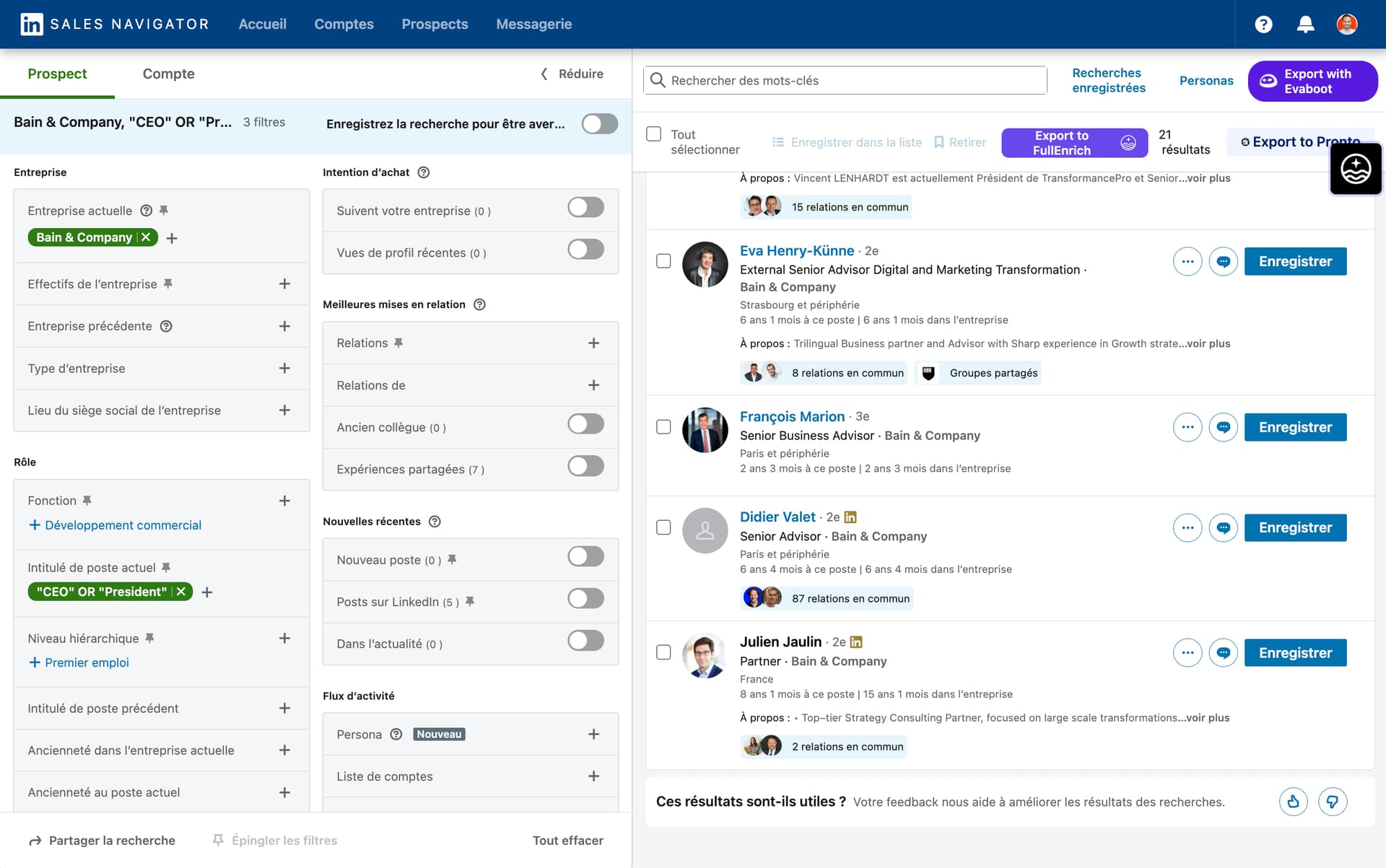Open more options for Eva Henry-Künne

1187,261
